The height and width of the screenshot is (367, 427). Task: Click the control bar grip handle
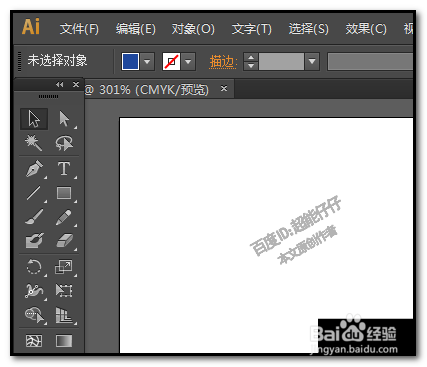pyautogui.click(x=20, y=61)
